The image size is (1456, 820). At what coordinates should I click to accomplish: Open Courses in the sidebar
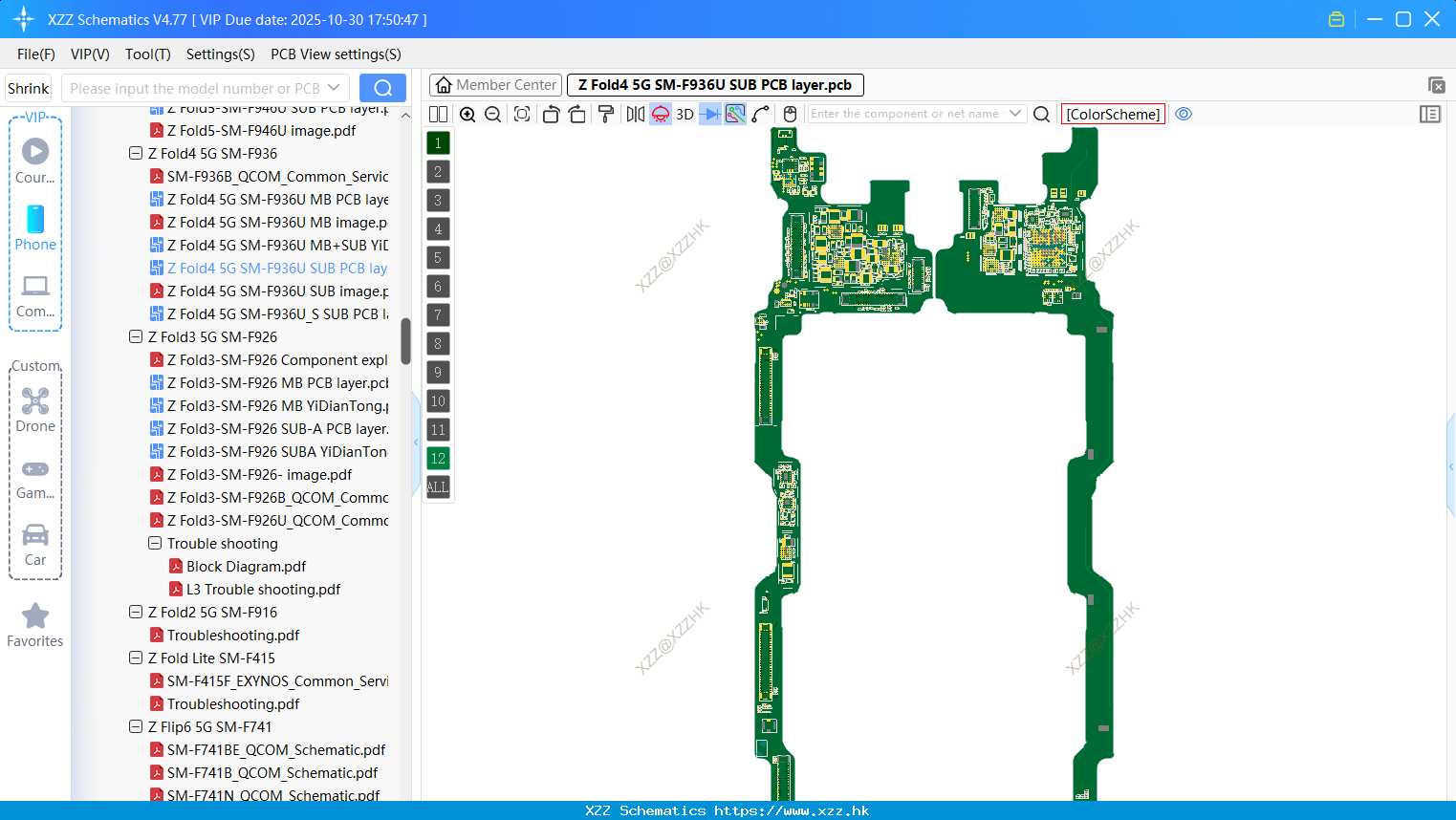[35, 161]
